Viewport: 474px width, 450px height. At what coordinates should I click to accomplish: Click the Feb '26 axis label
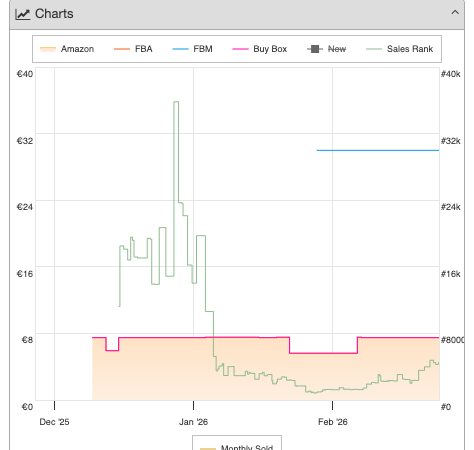(333, 422)
